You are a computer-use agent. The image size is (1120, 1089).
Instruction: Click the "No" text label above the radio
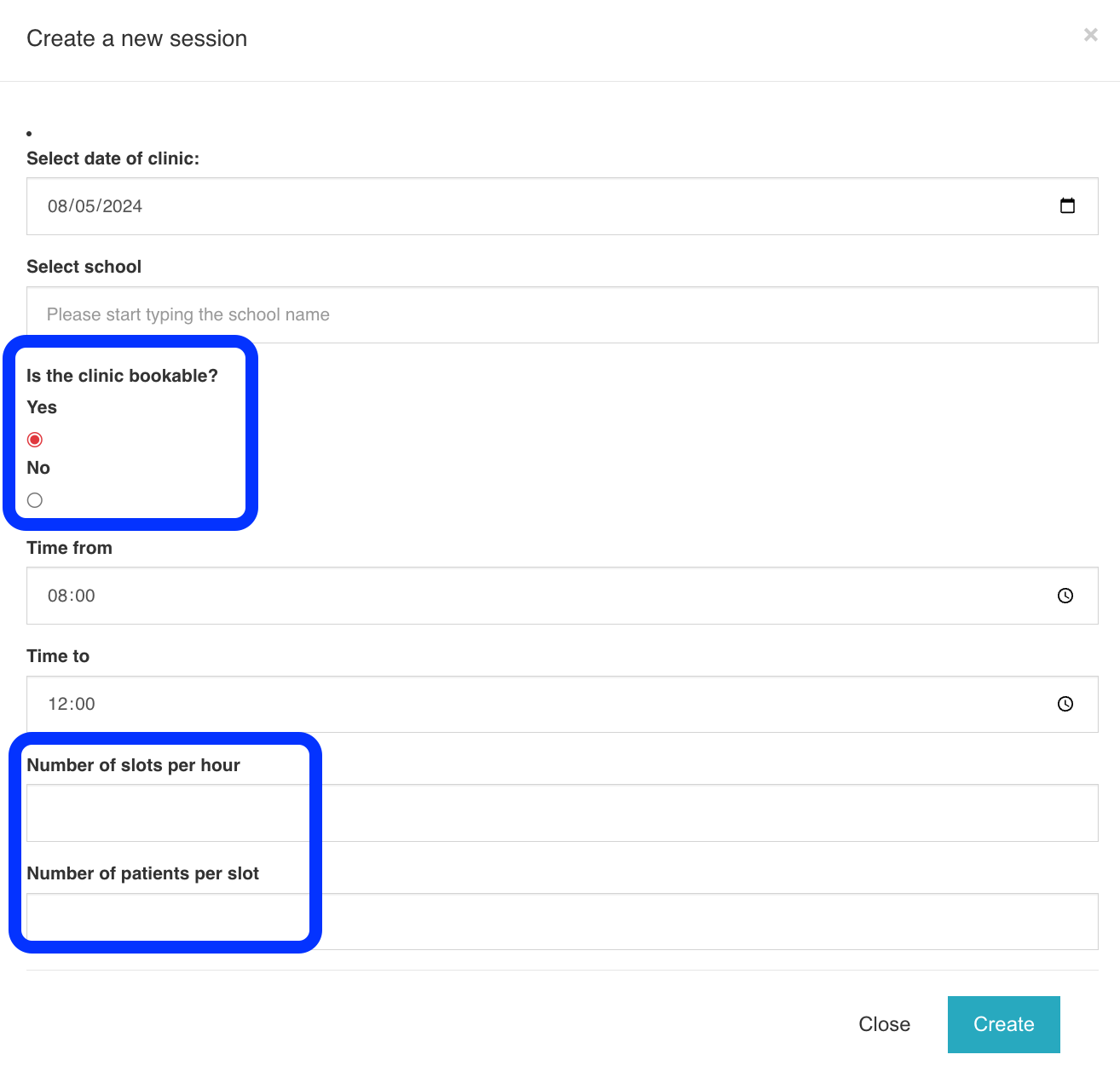[38, 468]
